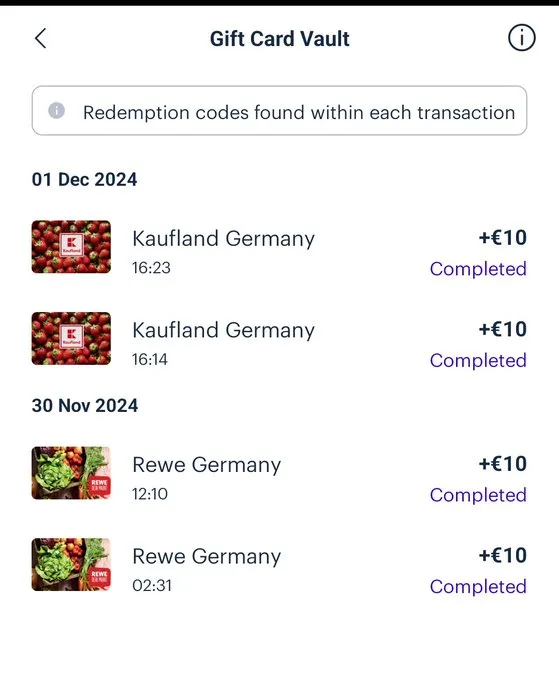
Task: Tap the +€10 amount on the 16:23 transaction
Action: tap(503, 238)
